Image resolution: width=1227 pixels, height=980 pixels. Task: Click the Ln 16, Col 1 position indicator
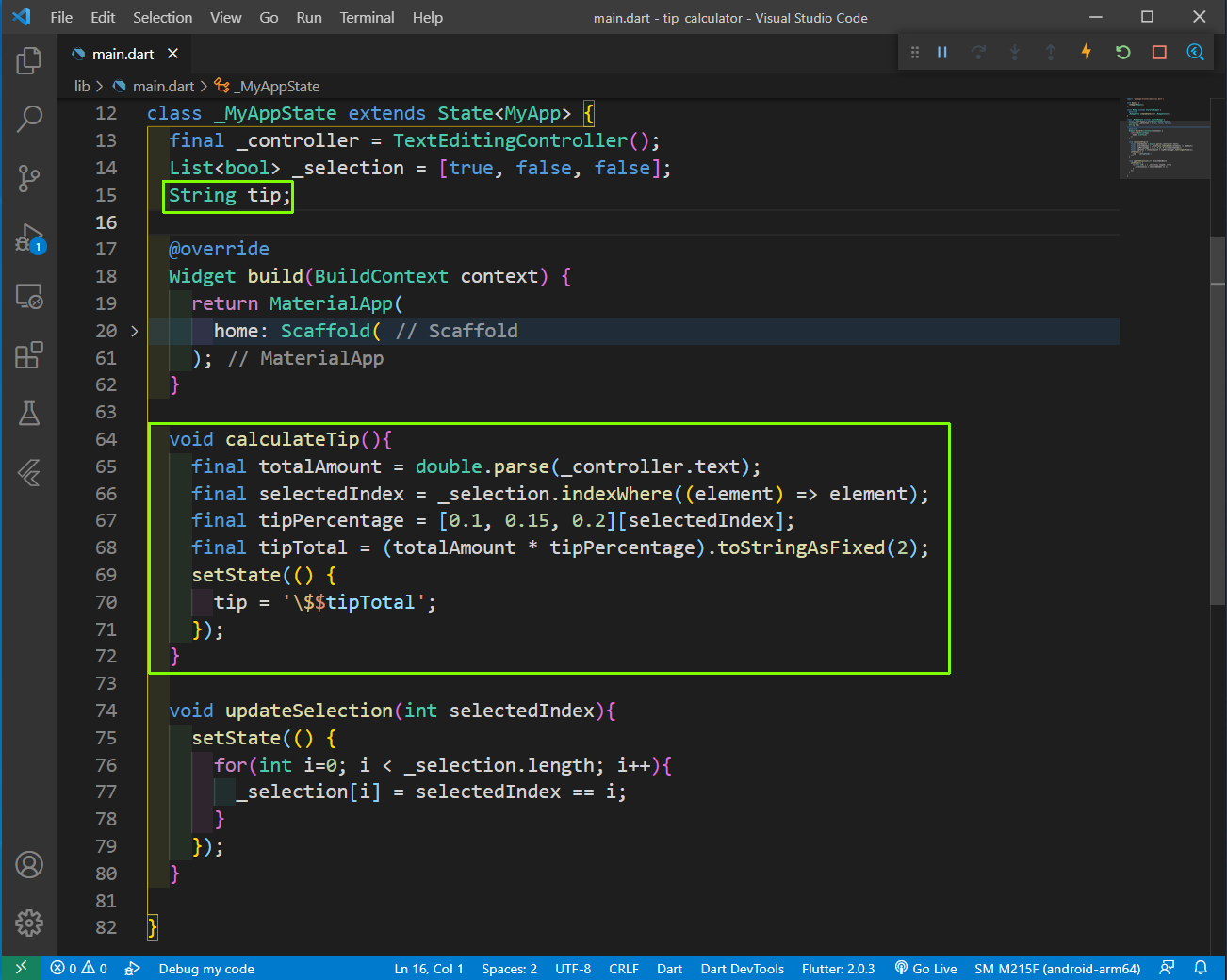click(429, 969)
